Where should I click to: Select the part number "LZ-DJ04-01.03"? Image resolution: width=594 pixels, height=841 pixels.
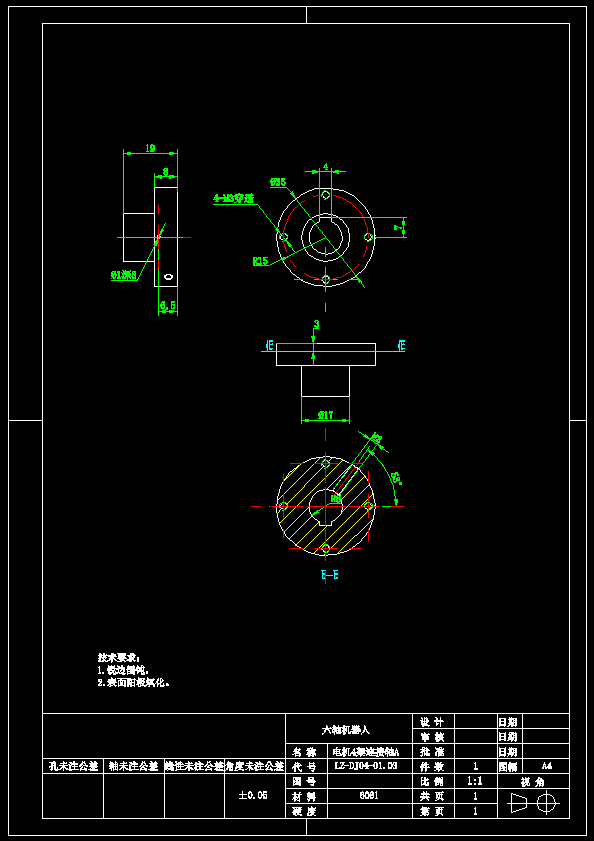tap(365, 766)
